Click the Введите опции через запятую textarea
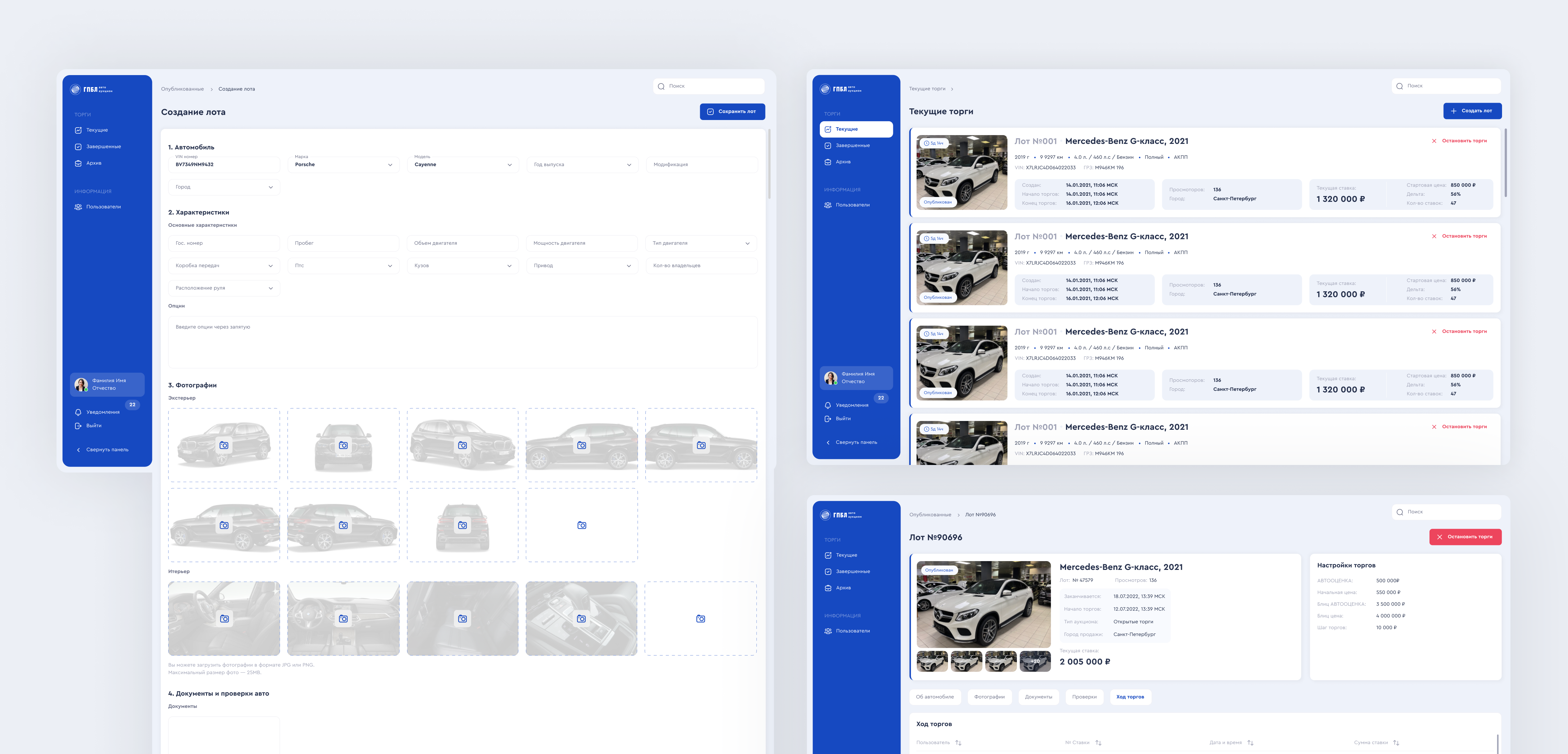1568x754 pixels. 463,342
